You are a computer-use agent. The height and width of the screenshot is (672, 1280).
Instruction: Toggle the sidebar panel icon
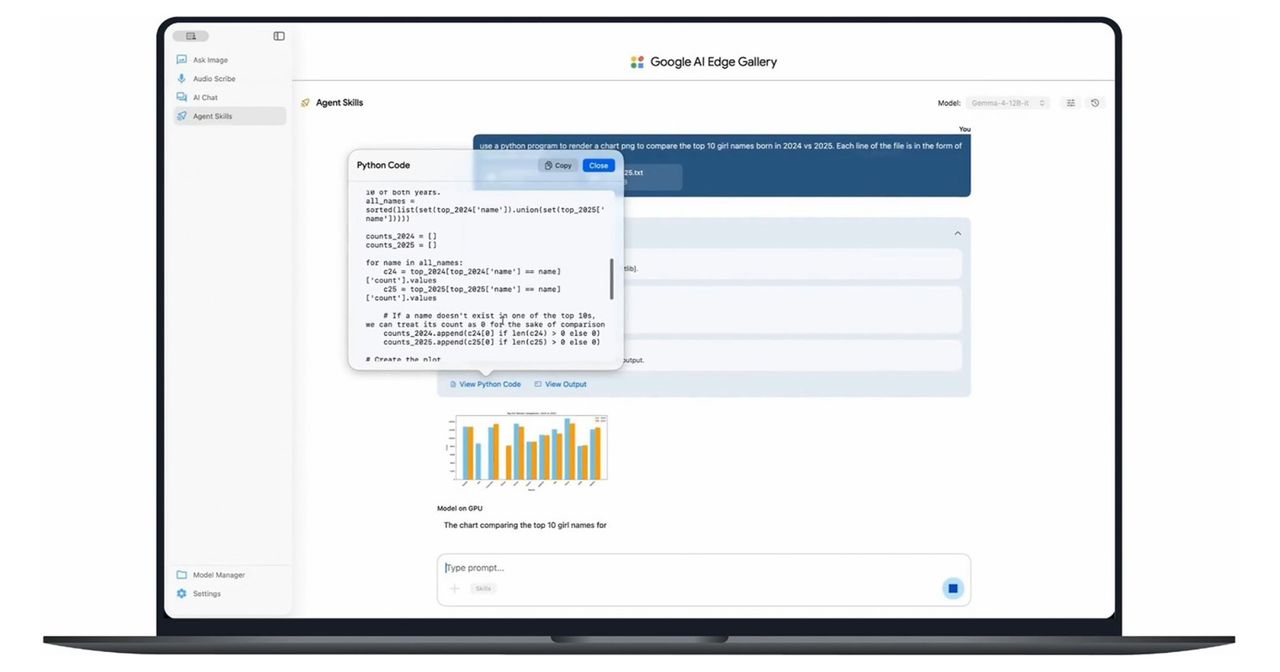click(x=279, y=36)
